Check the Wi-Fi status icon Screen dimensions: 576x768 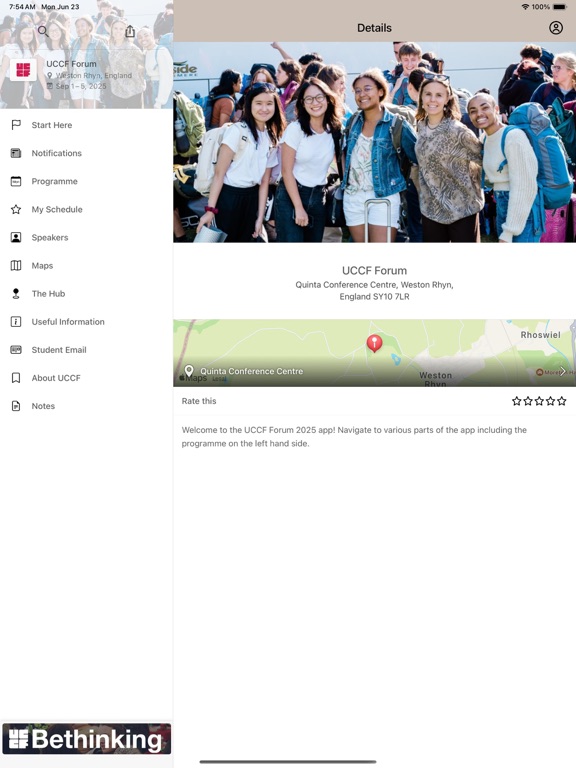[x=525, y=7]
